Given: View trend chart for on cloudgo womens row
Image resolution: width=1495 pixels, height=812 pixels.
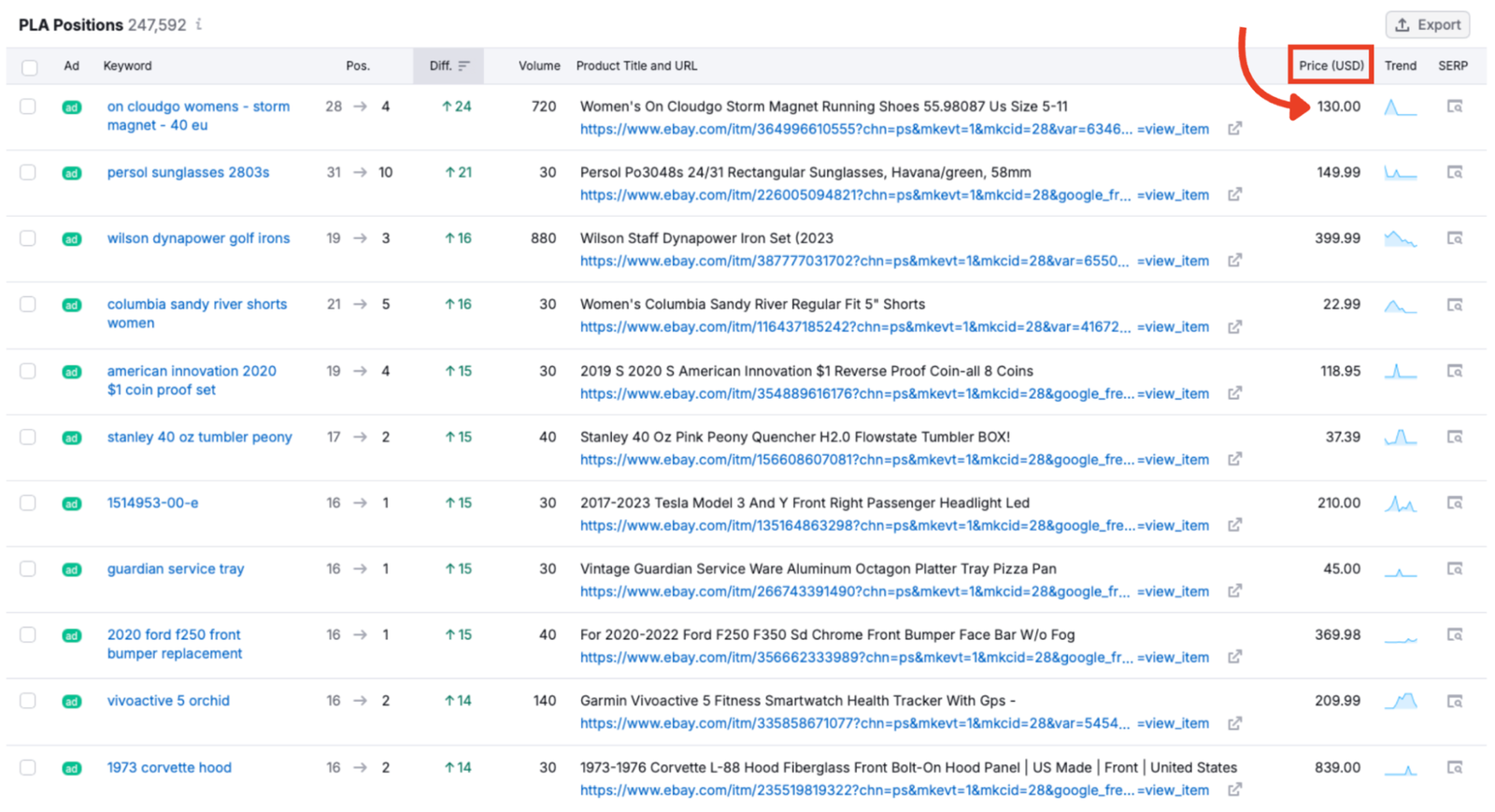Looking at the screenshot, I should point(1400,107).
